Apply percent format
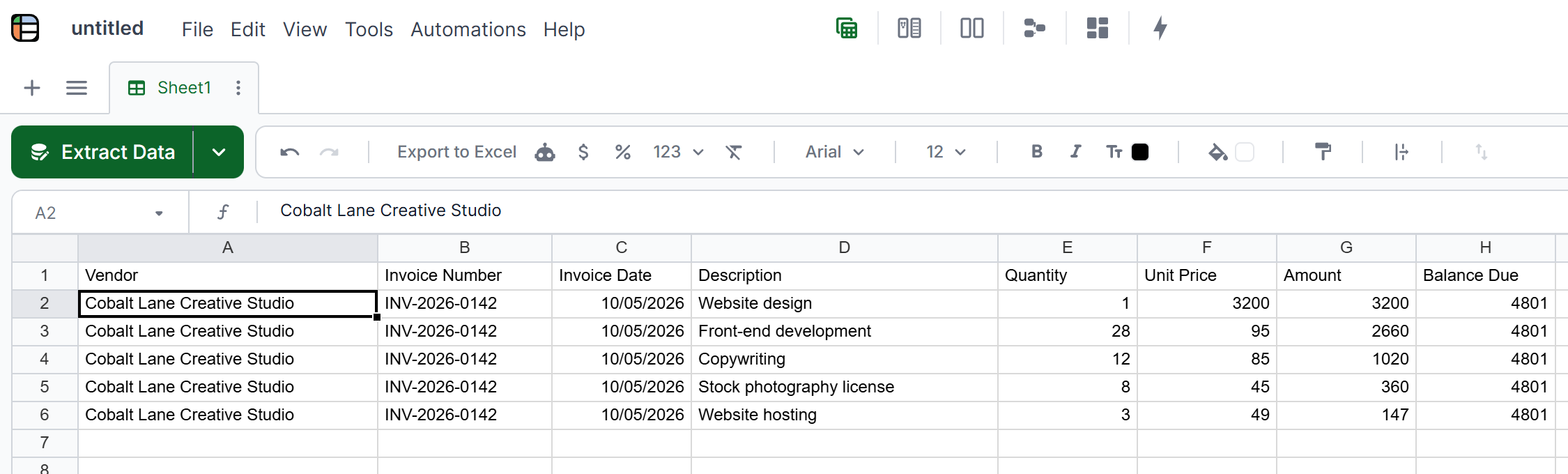The width and height of the screenshot is (1568, 474). (x=623, y=152)
